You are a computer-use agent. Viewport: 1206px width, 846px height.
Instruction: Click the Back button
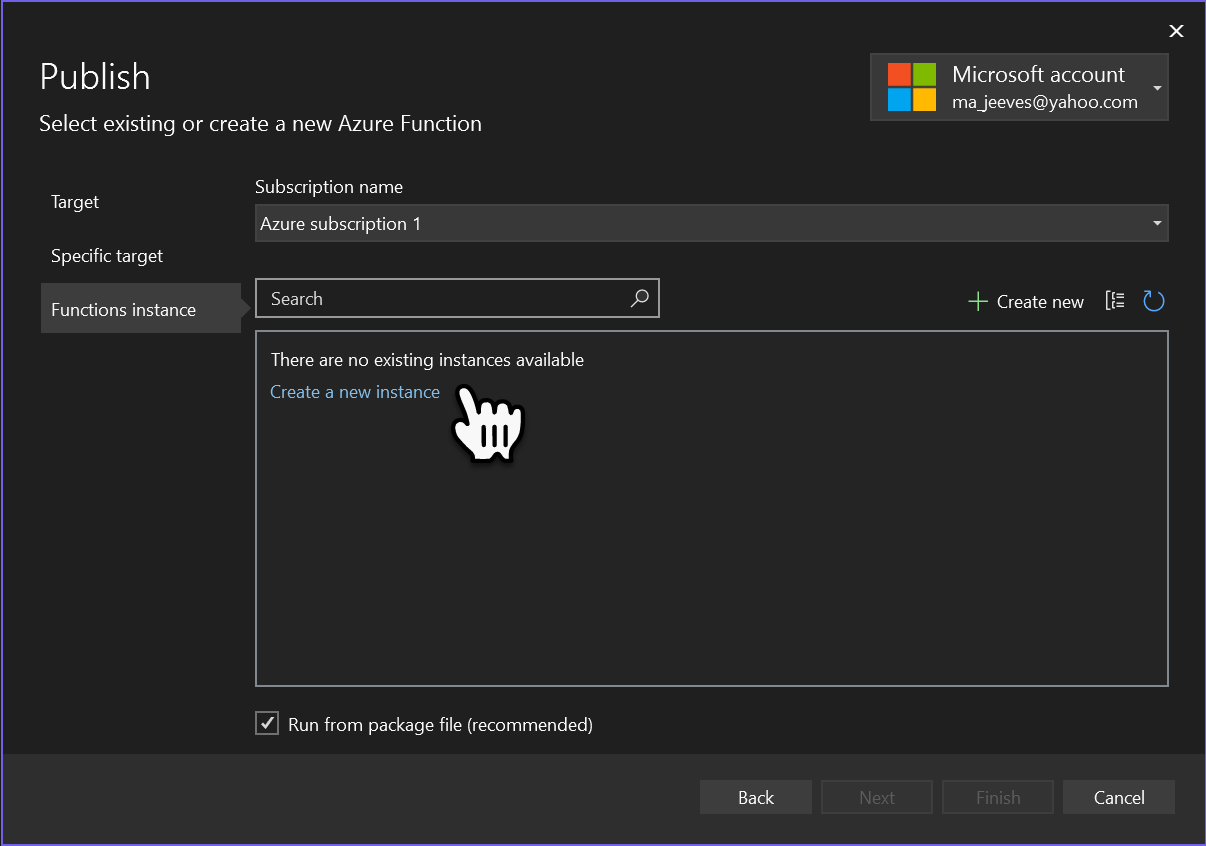tap(755, 797)
